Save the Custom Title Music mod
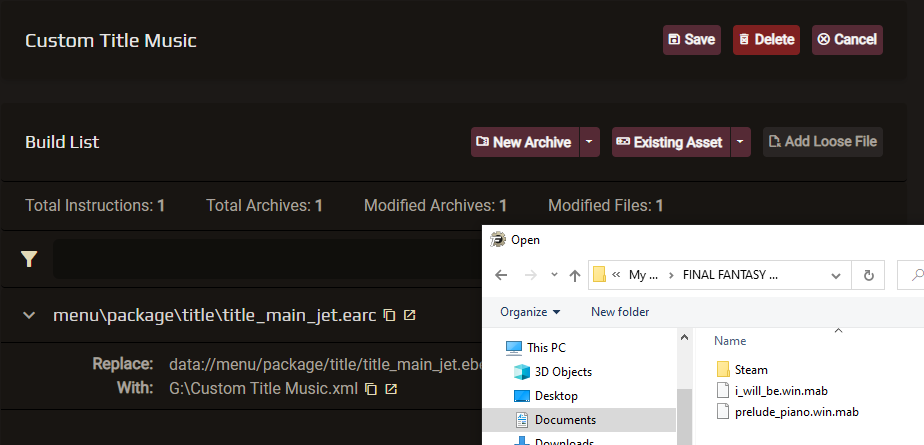 pyautogui.click(x=692, y=39)
